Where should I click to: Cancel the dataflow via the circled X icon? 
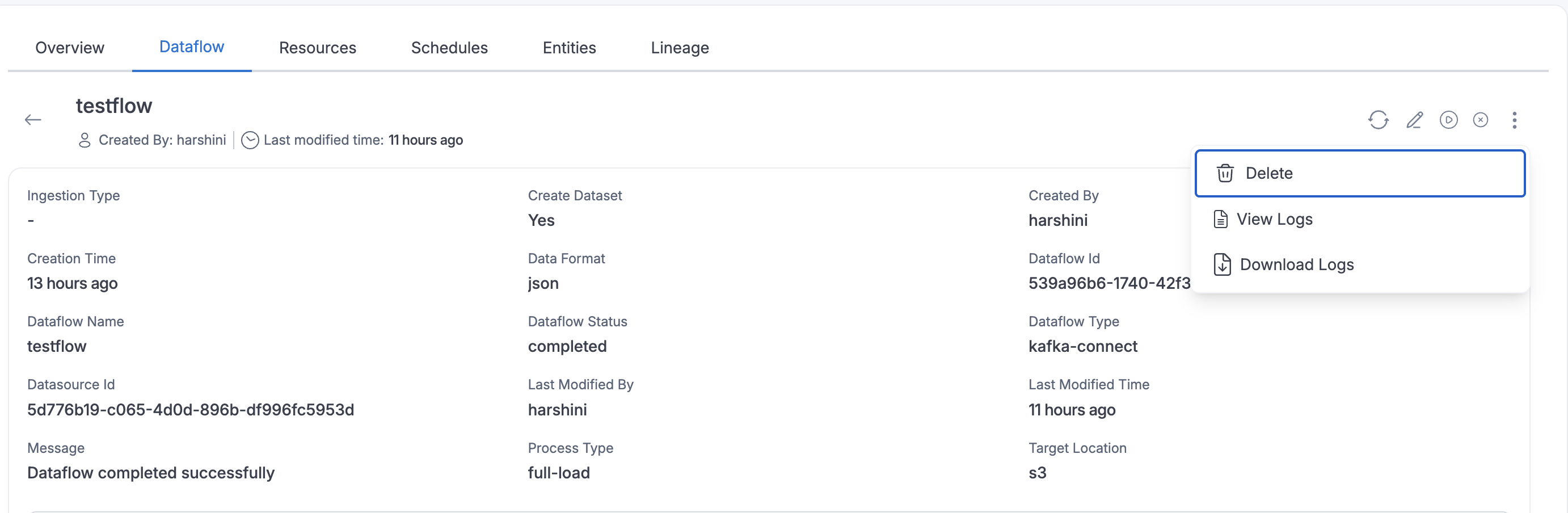pyautogui.click(x=1480, y=120)
